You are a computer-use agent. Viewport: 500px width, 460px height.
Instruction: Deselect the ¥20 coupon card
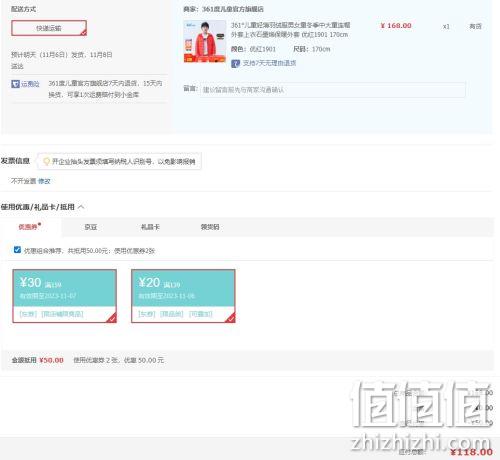183,296
